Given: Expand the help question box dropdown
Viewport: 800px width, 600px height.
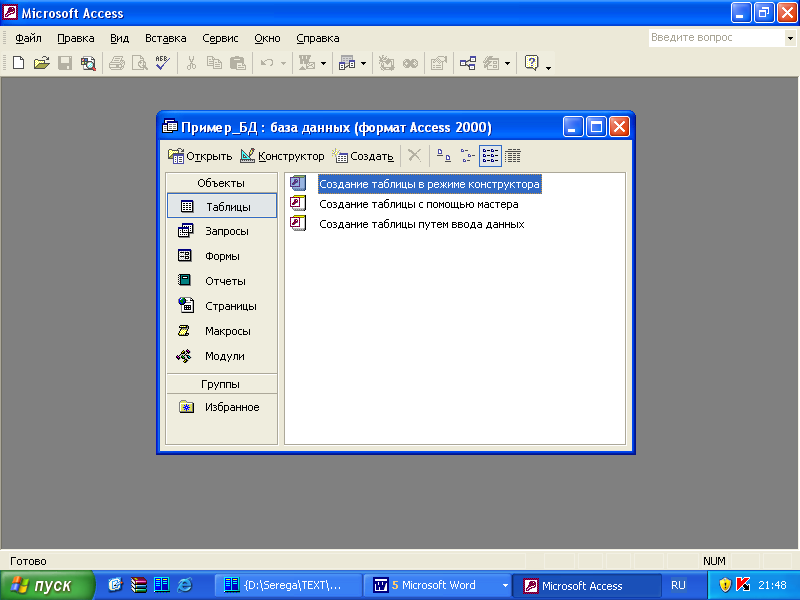Looking at the screenshot, I should 790,38.
